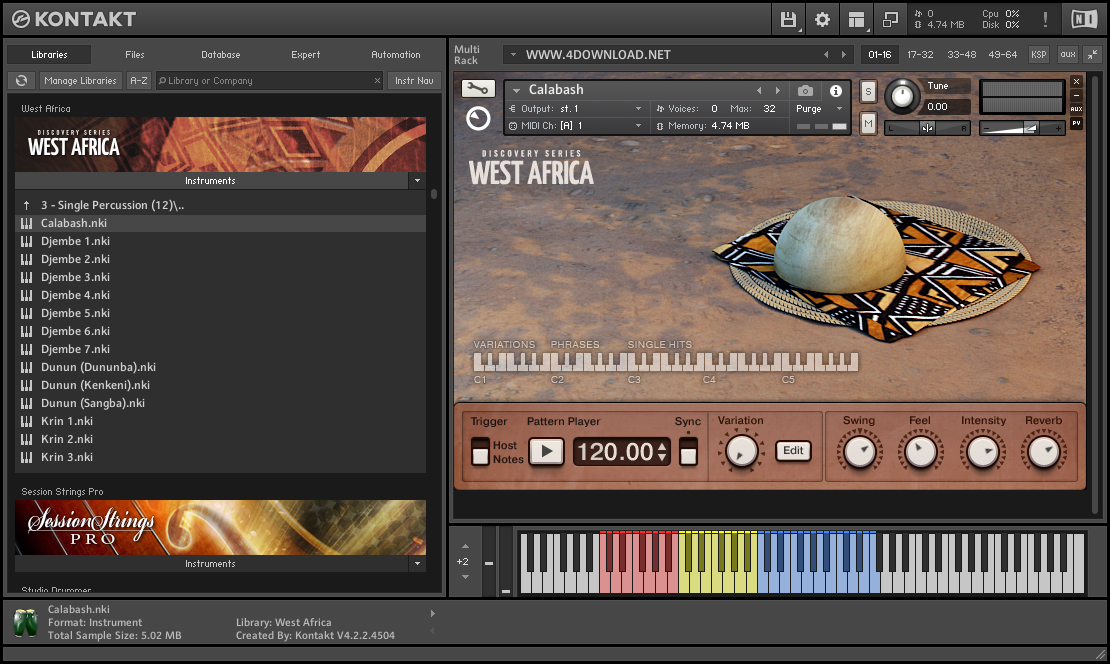
Task: Expand the info pane arrow
Action: click(x=433, y=614)
